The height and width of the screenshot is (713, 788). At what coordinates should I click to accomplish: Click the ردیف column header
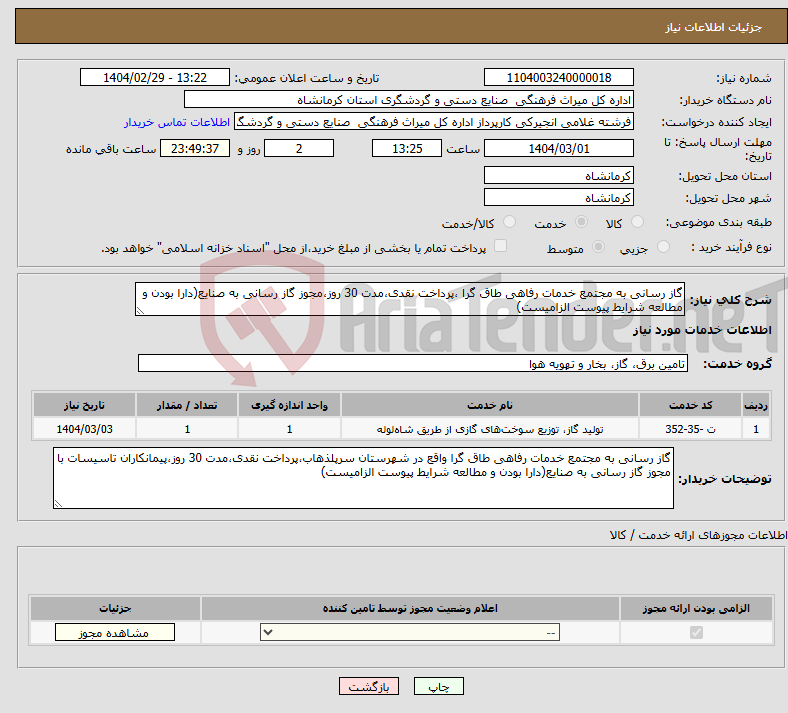(x=756, y=405)
